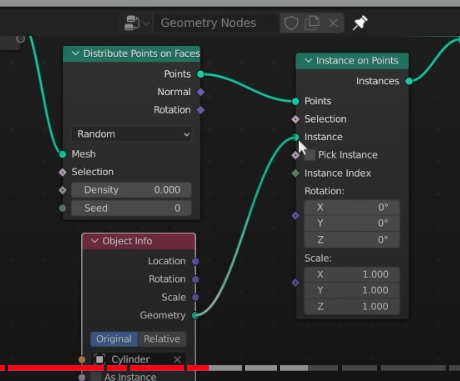This screenshot has height=381, width=460.
Task: Click the Geometry output socket of Object Info
Action: pos(195,315)
